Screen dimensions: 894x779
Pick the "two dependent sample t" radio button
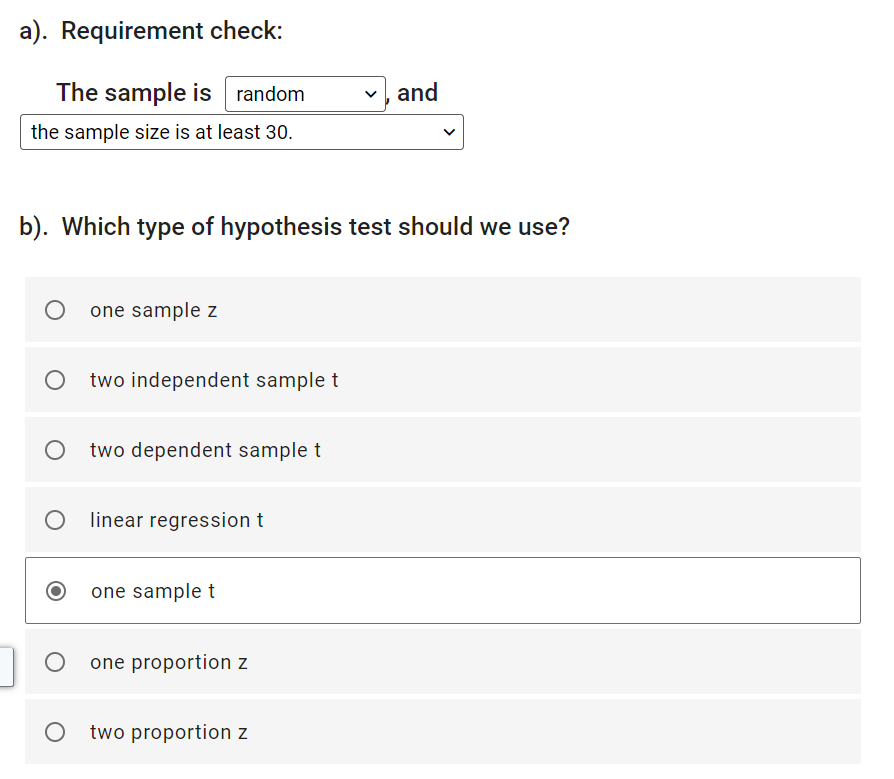[56, 450]
